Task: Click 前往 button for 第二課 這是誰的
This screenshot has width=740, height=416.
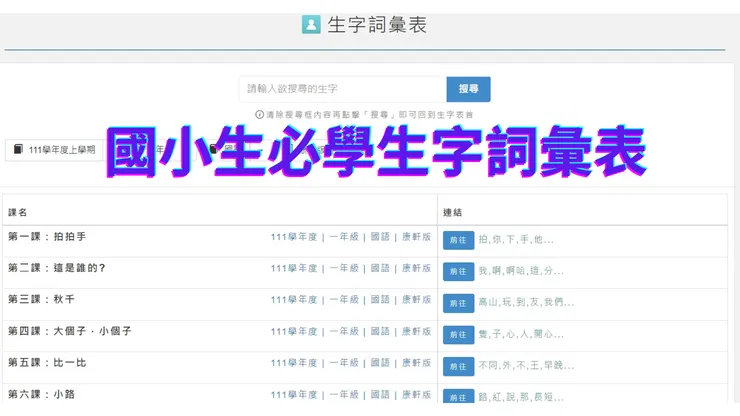Action: point(458,272)
